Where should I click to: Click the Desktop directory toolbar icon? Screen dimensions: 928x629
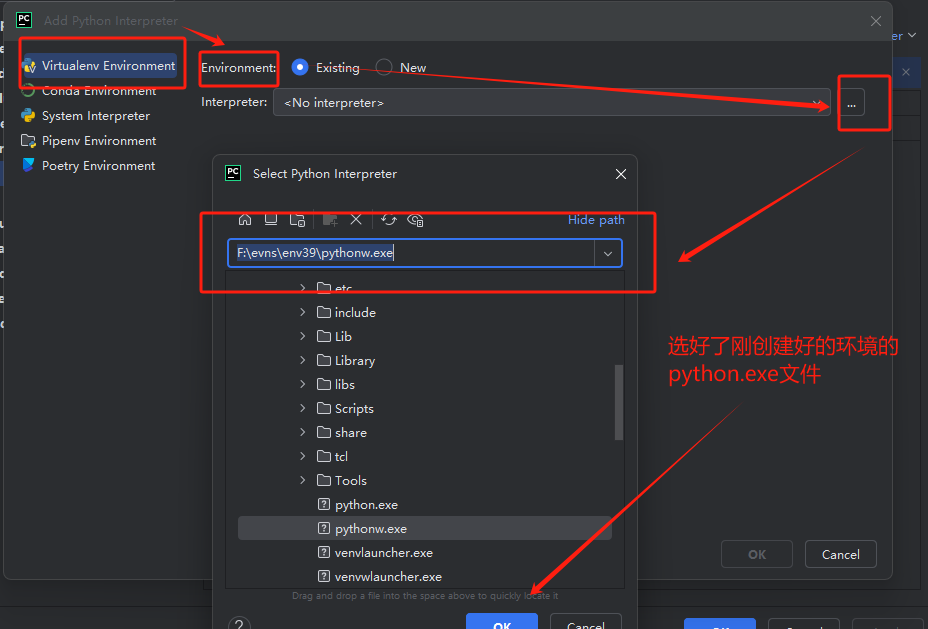(x=271, y=220)
